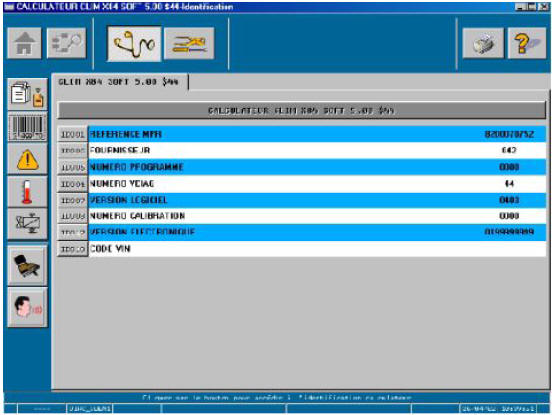Viewport: 554px width, 415px height.
Task: Click the ID button beside VERSION LOGICIEL
Action: (x=72, y=200)
